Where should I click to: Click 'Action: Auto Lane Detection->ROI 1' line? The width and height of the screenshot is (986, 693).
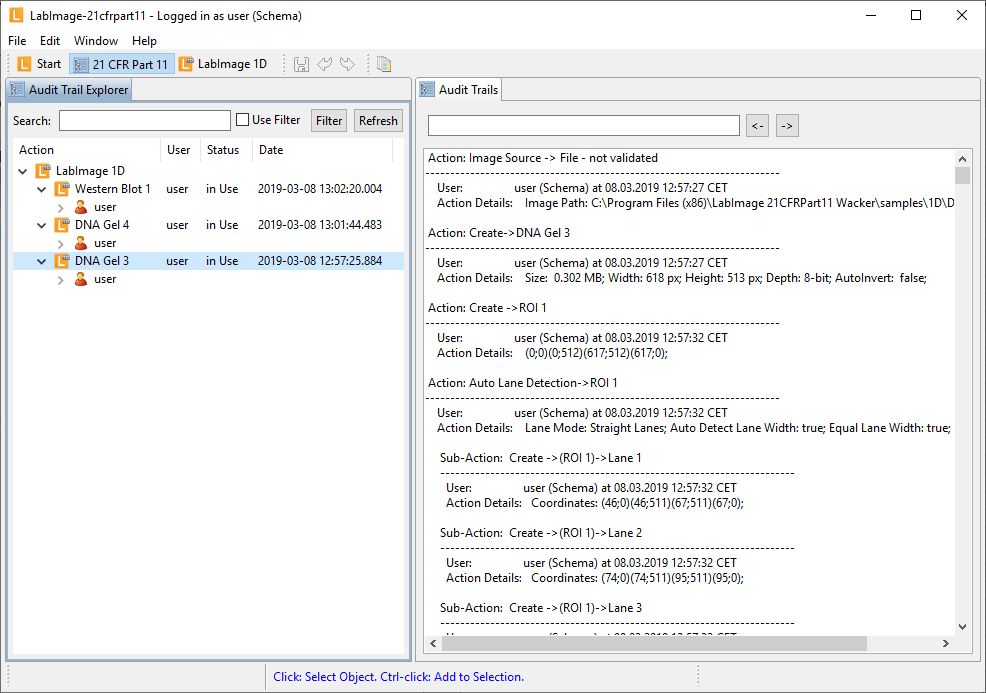[523, 382]
